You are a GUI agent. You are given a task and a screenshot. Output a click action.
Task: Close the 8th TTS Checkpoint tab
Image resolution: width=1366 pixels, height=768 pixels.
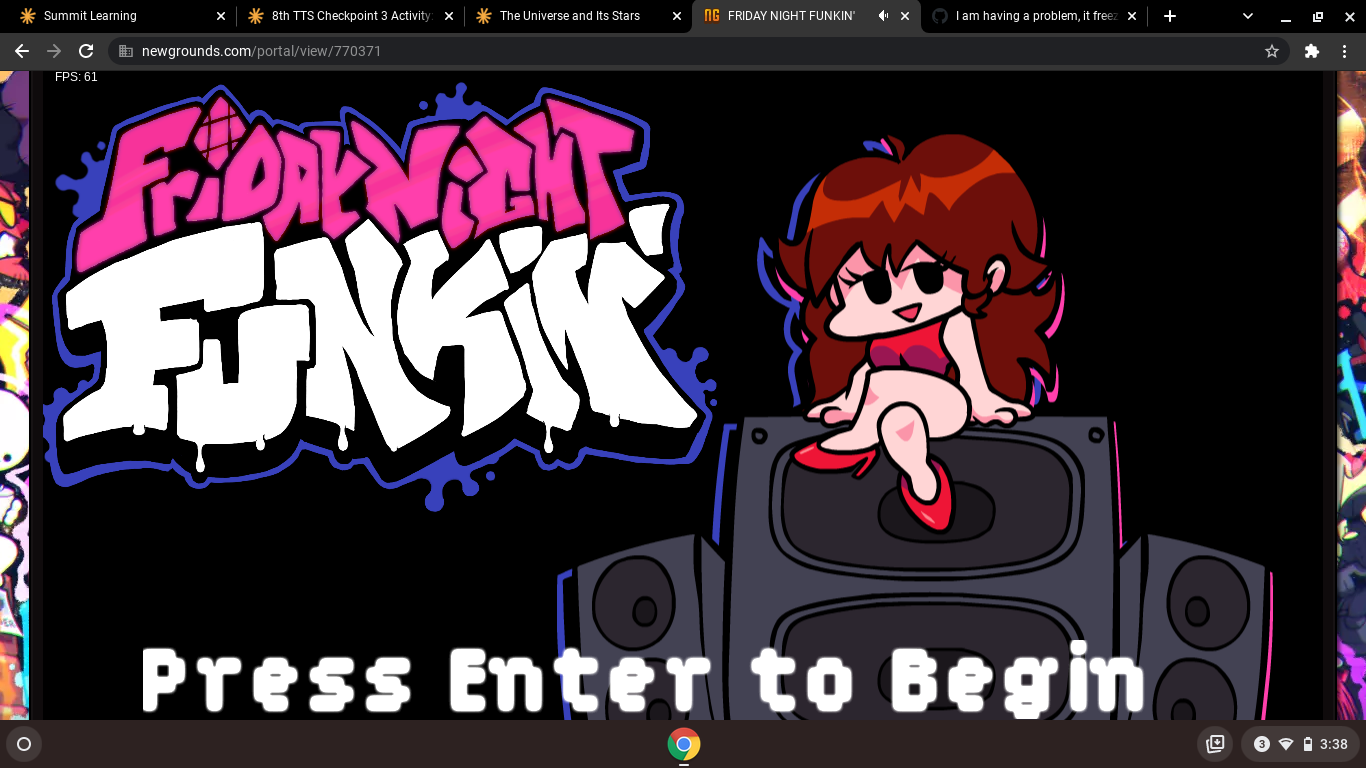(448, 16)
